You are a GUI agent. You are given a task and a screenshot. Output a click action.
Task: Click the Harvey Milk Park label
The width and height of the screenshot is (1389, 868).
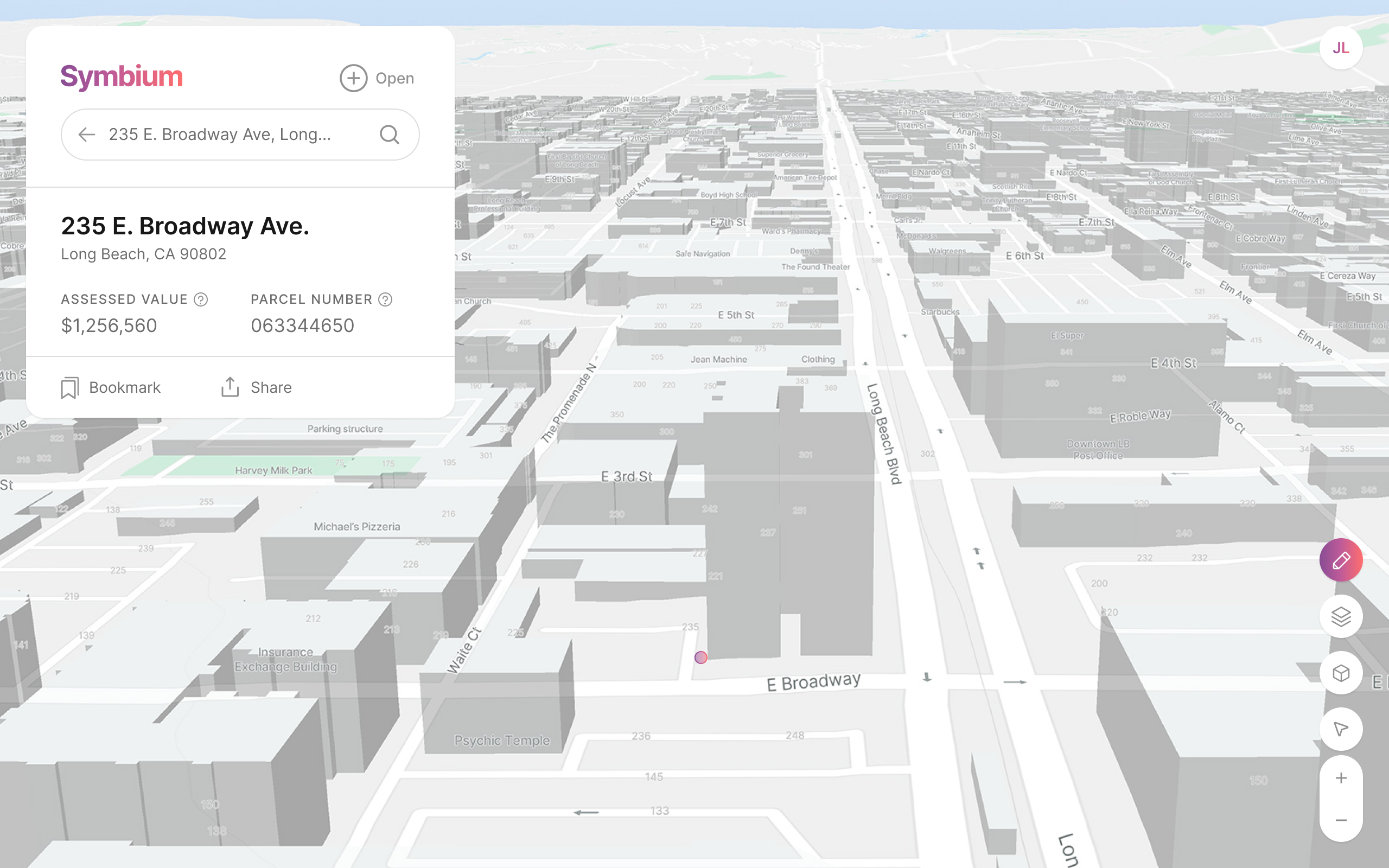click(273, 471)
